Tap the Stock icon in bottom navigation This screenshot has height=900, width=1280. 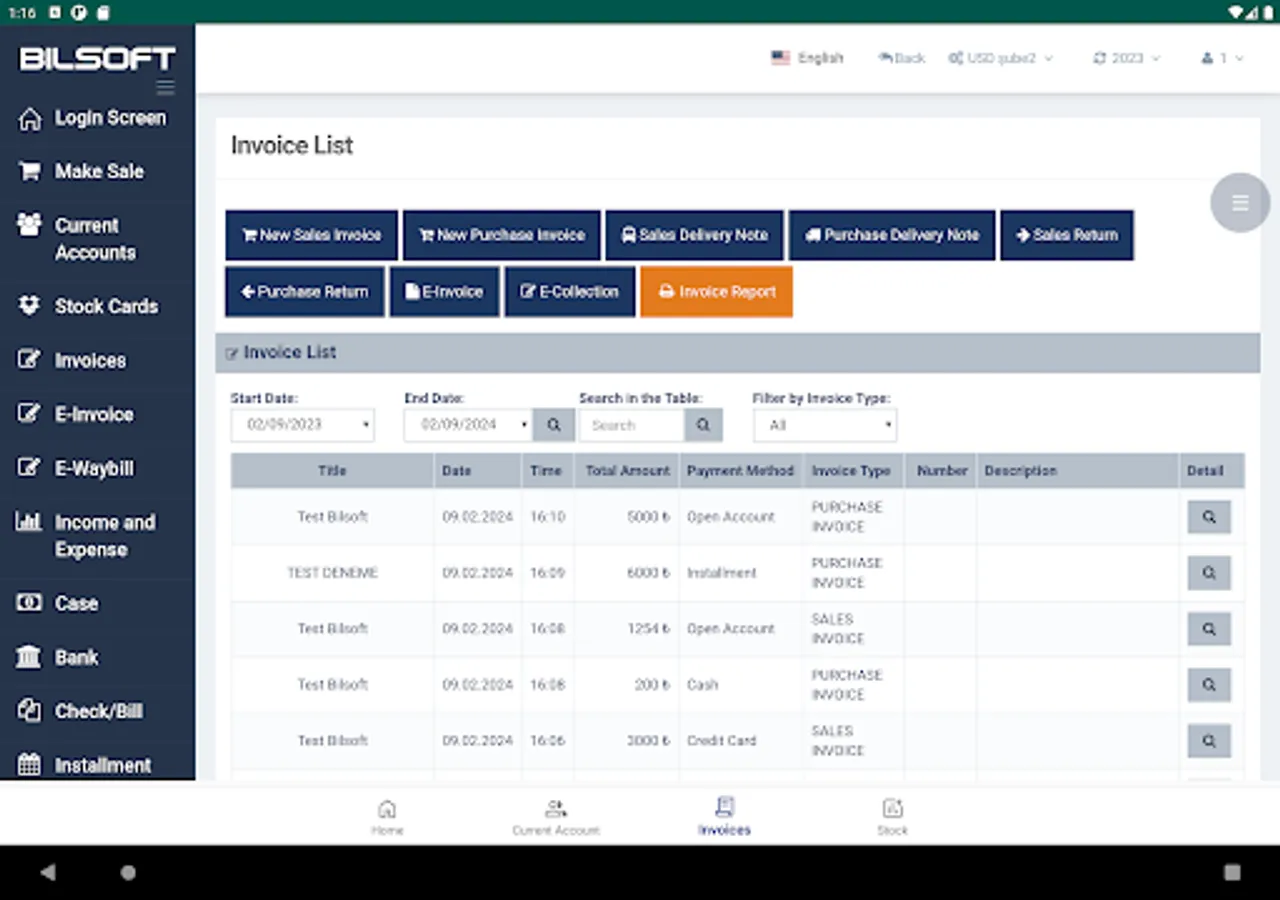pos(892,815)
